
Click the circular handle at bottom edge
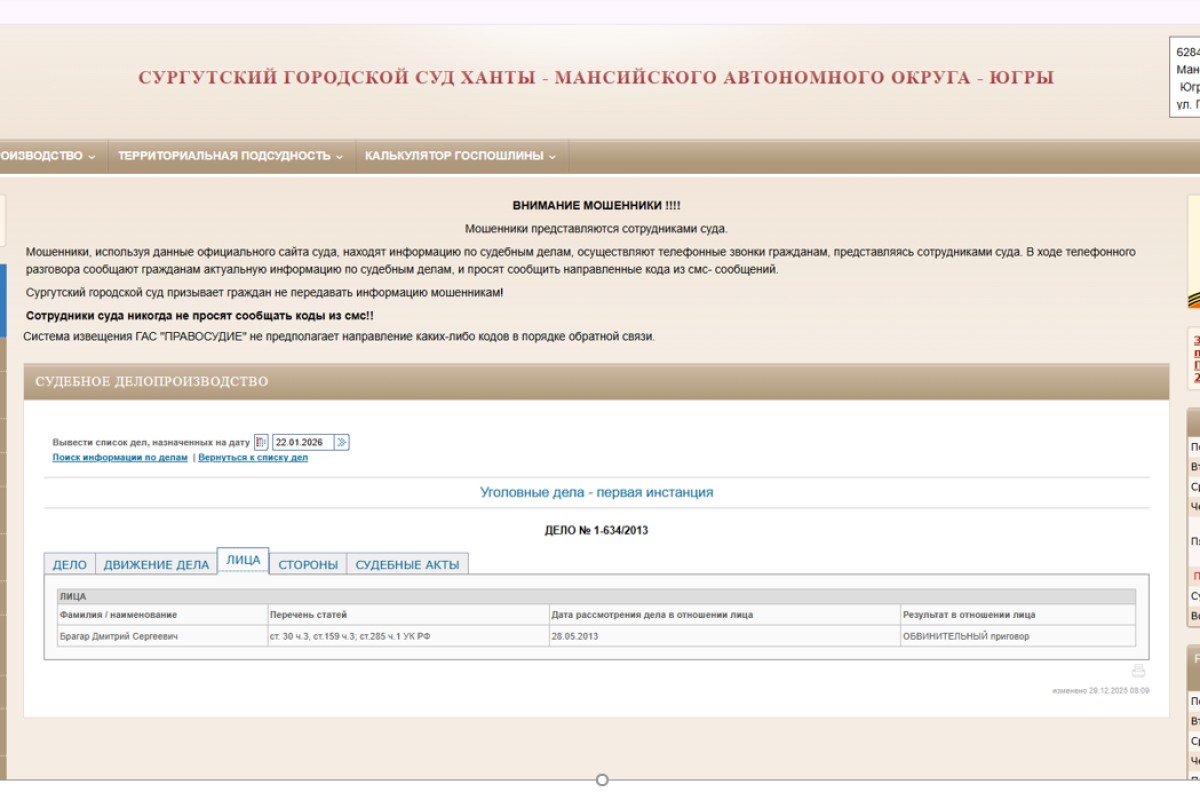602,780
